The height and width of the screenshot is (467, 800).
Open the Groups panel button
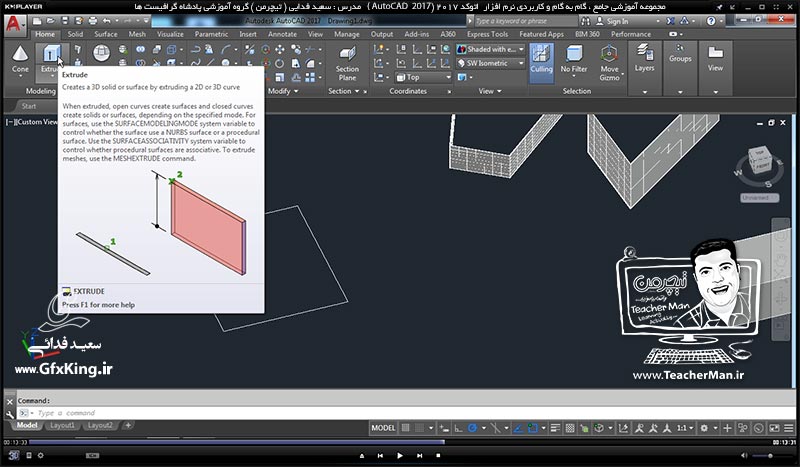[680, 53]
